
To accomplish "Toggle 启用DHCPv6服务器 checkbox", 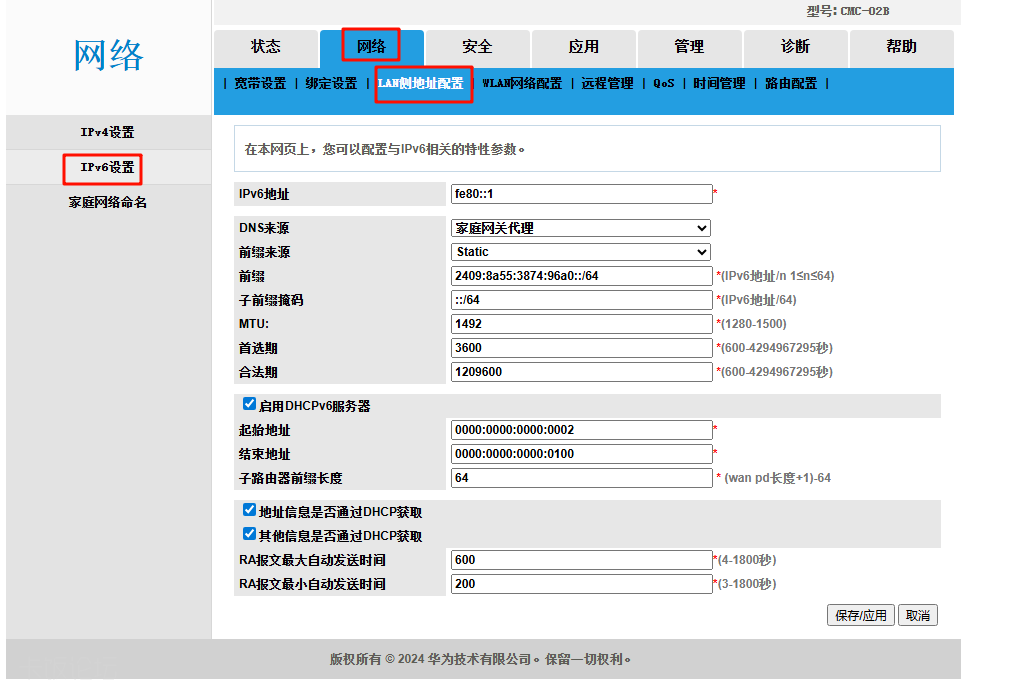I will pos(250,405).
